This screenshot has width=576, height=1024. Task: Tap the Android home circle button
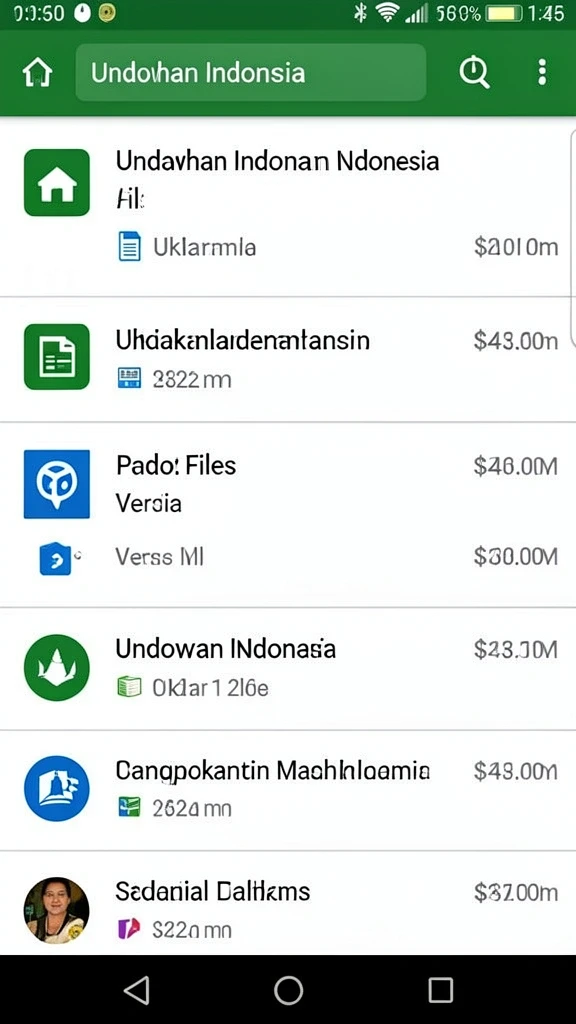click(x=288, y=990)
